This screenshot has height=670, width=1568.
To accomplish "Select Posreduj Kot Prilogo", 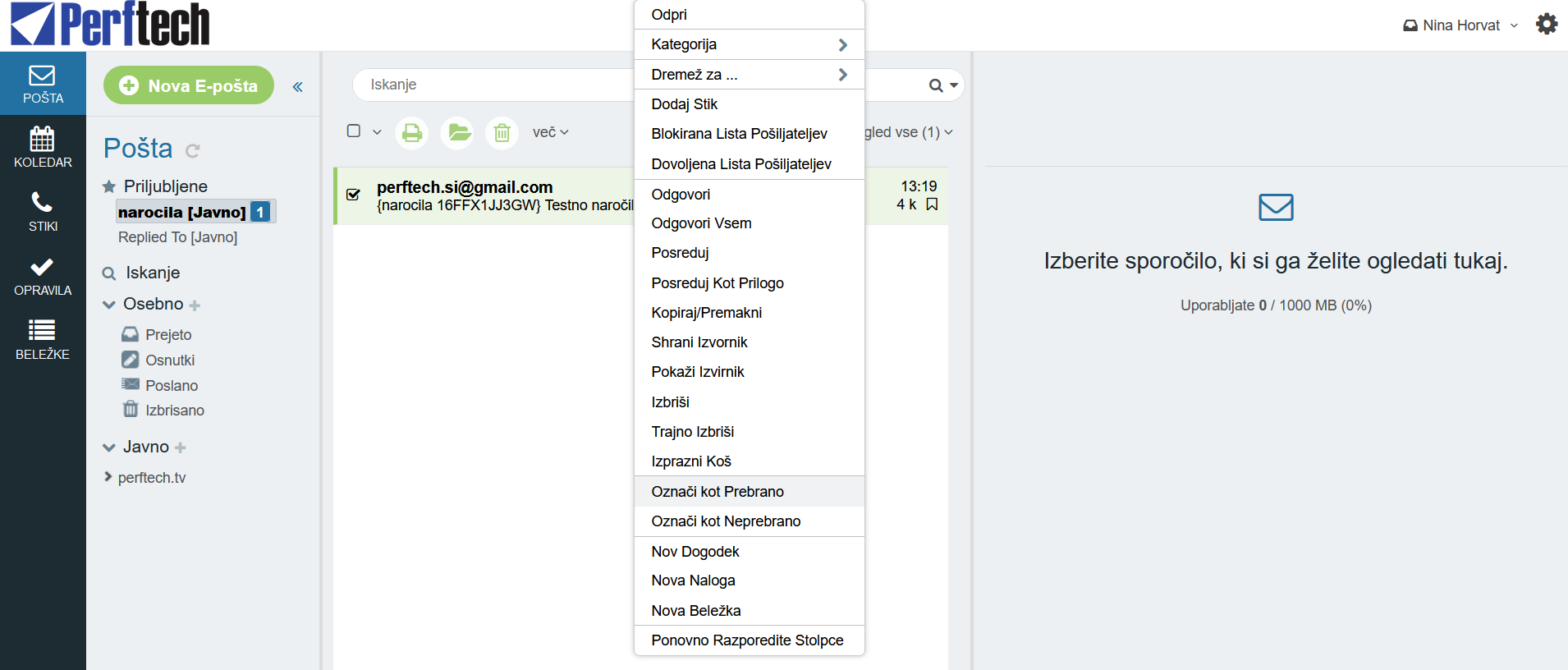I will click(x=750, y=283).
